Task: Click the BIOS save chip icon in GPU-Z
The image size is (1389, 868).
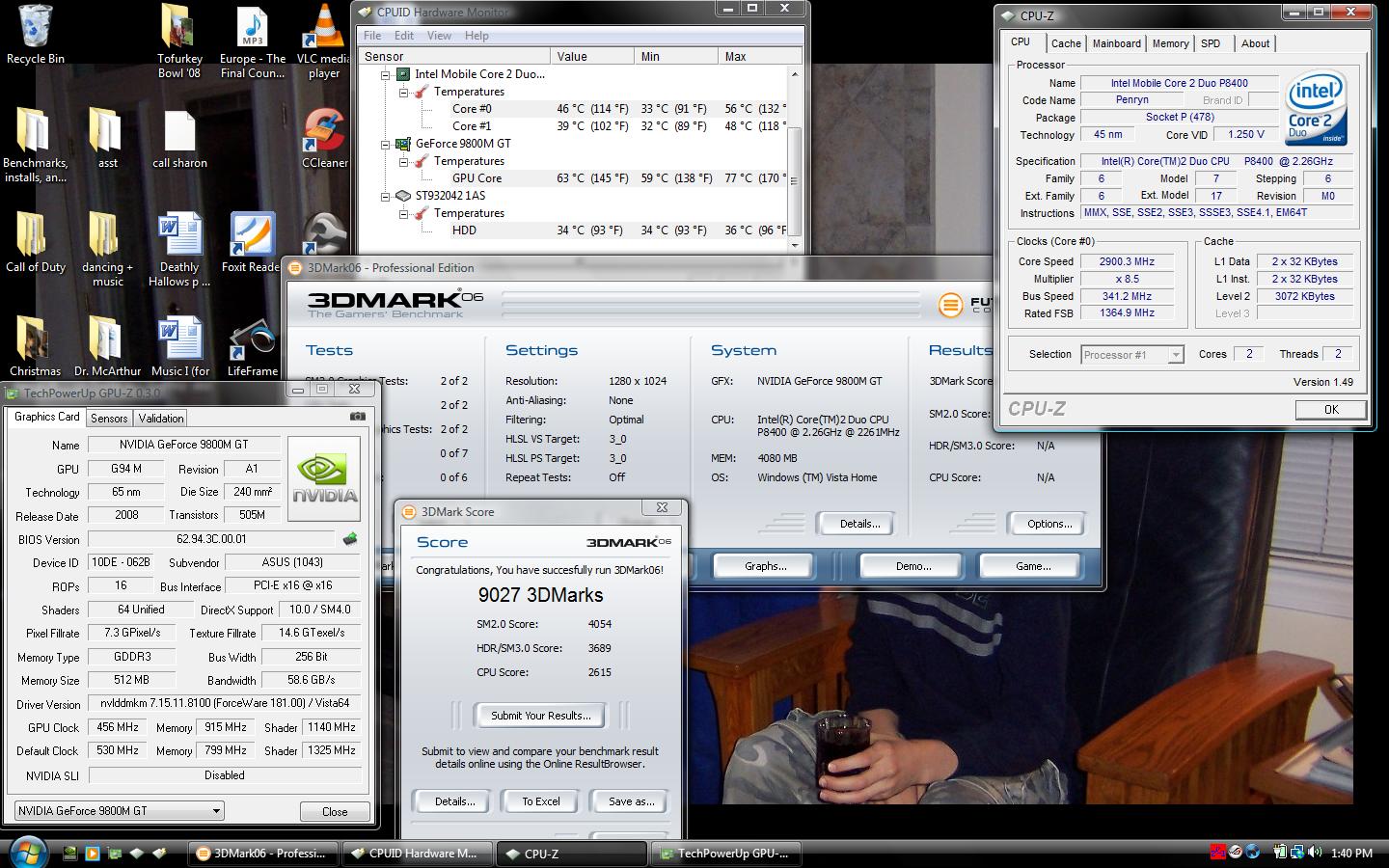Action: pyautogui.click(x=349, y=539)
